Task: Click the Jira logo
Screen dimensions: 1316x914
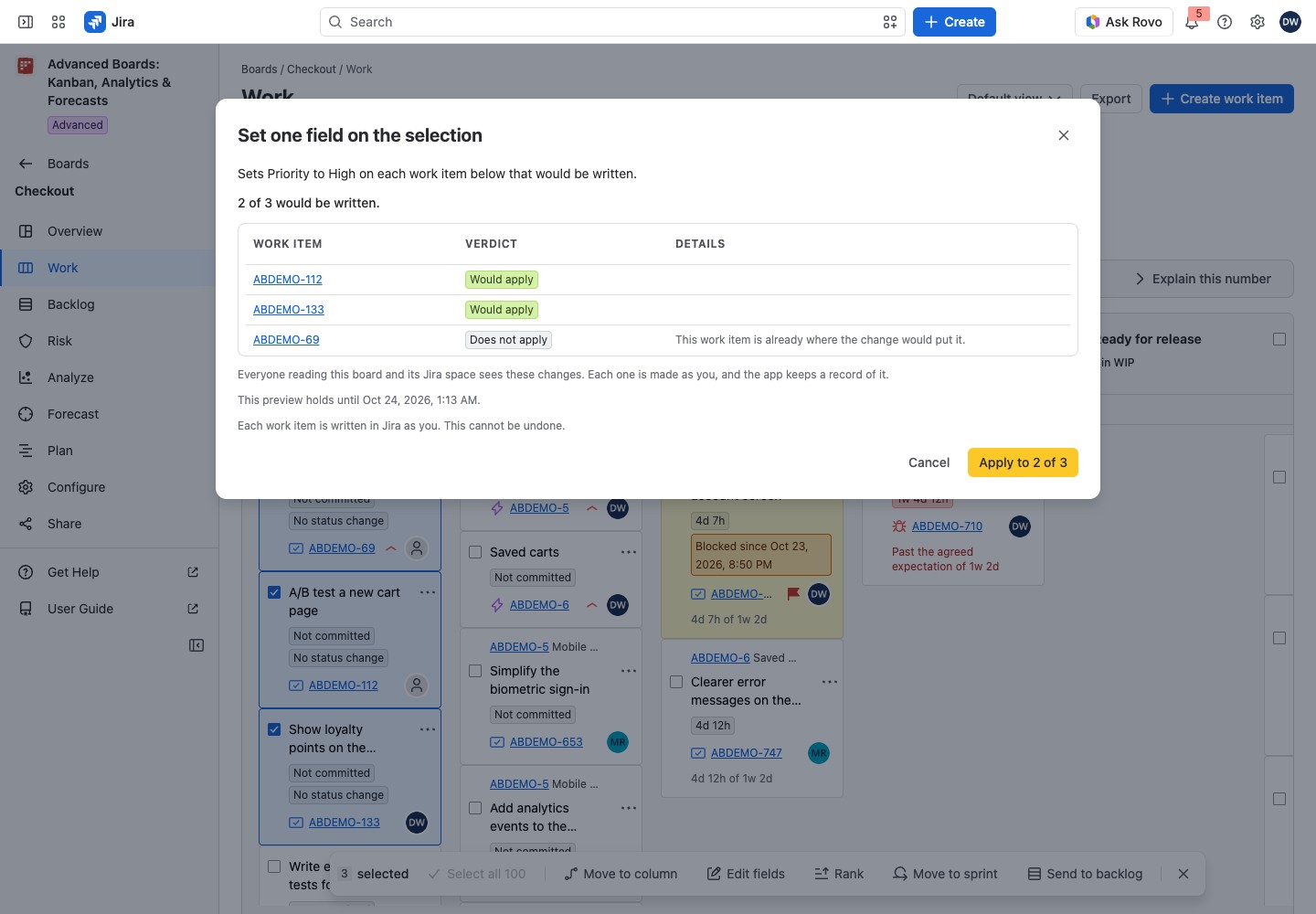Action: tap(110, 22)
